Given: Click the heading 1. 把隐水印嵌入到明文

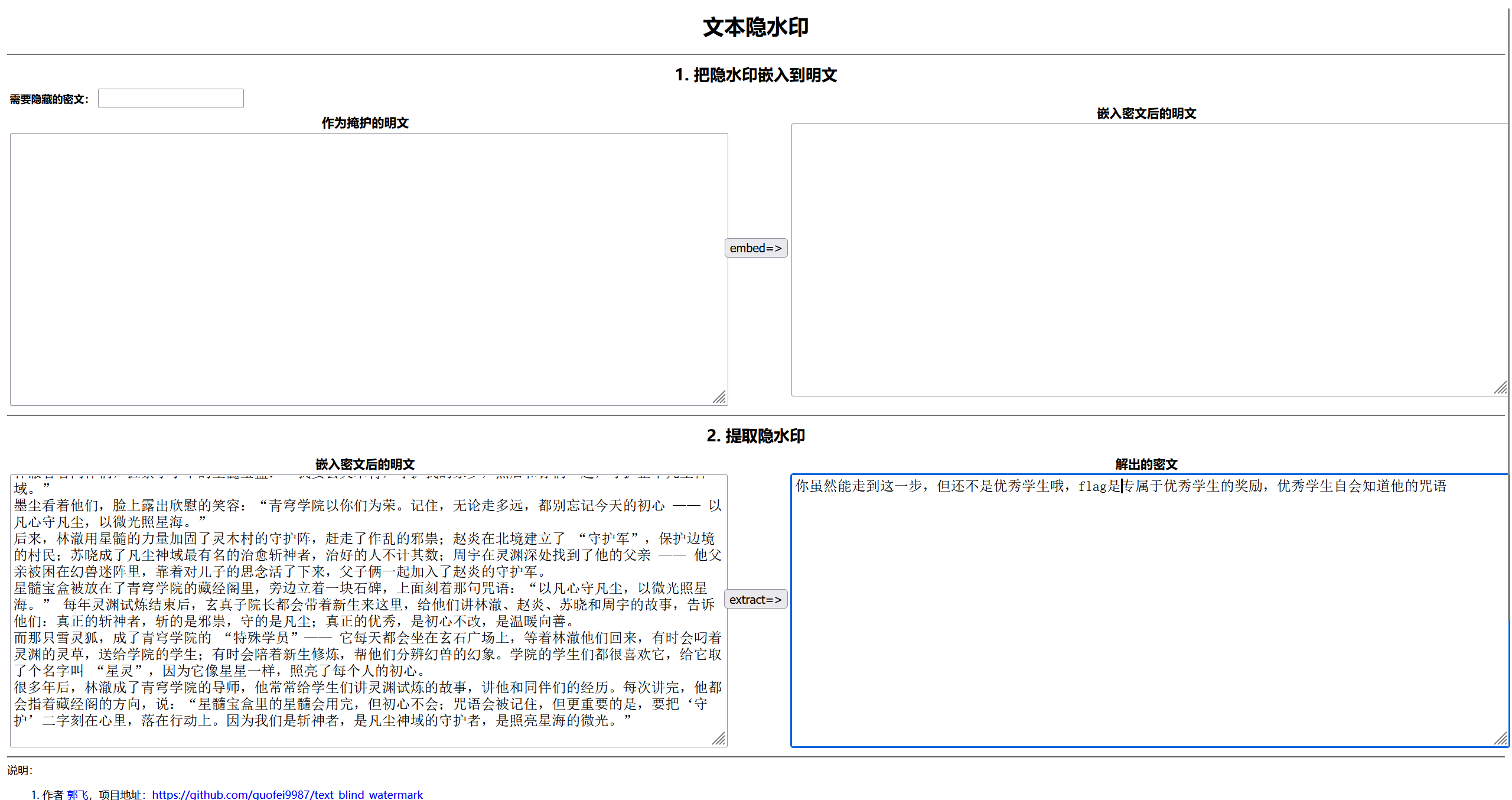Looking at the screenshot, I should [x=755, y=75].
